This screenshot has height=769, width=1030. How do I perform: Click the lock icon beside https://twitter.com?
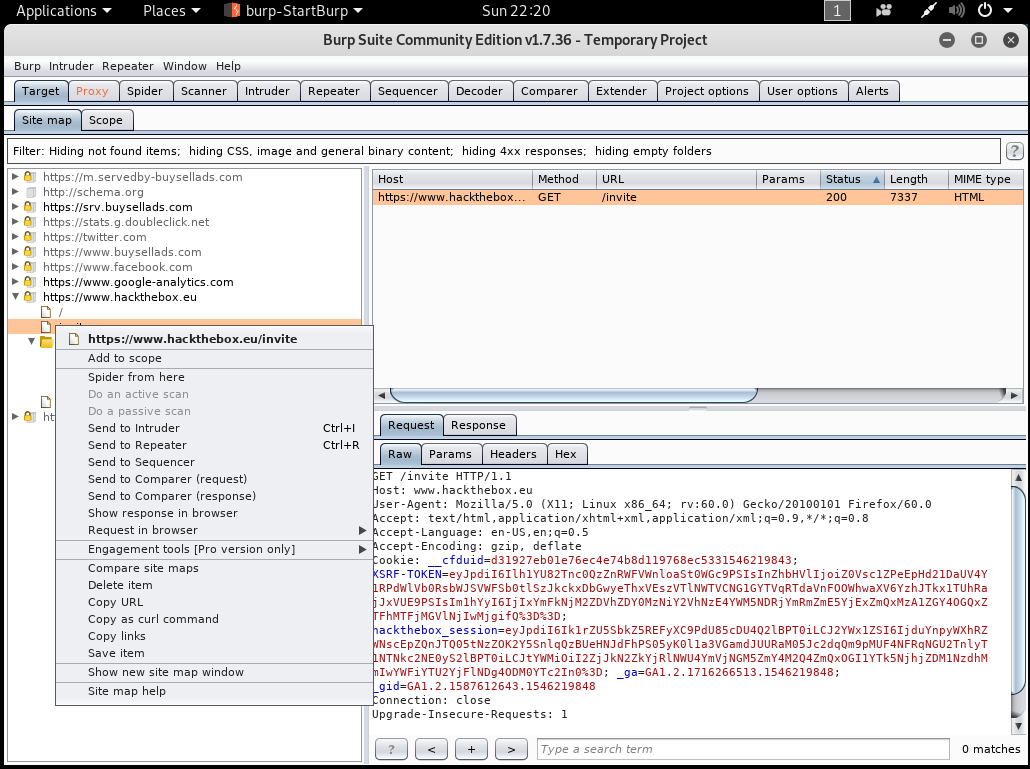(30, 237)
